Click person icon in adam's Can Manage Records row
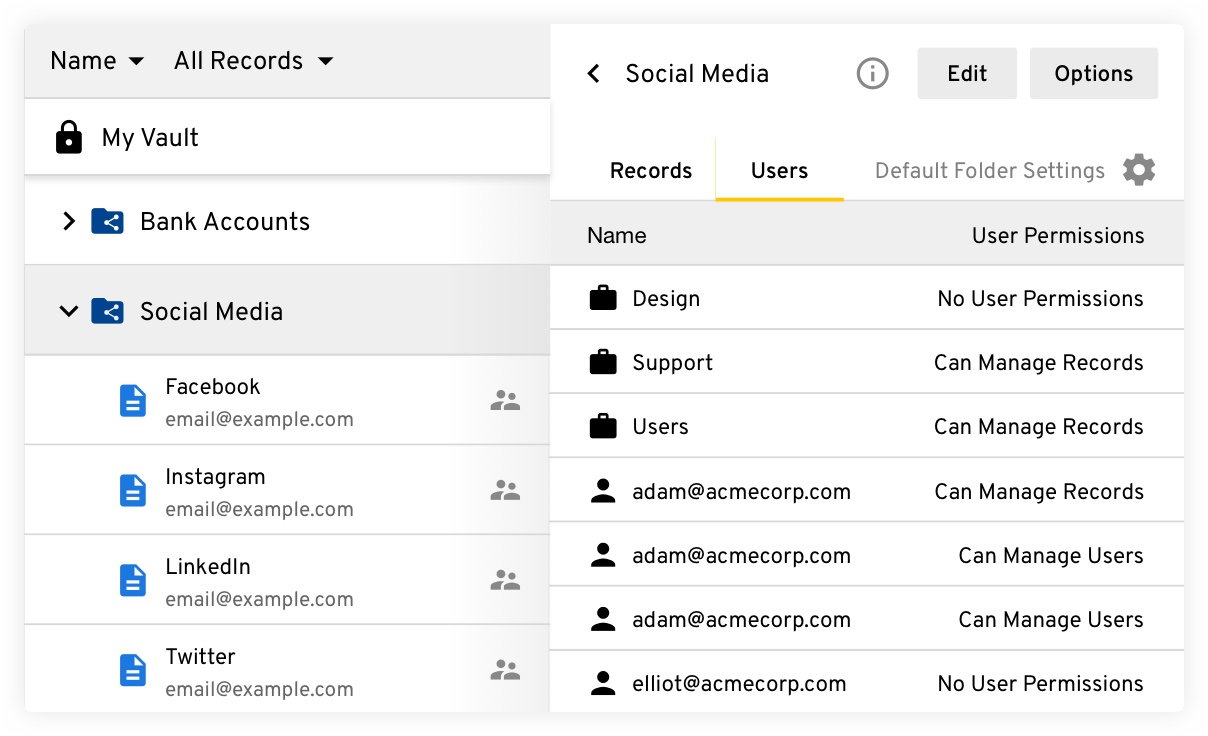The width and height of the screenshot is (1208, 736). point(603,491)
